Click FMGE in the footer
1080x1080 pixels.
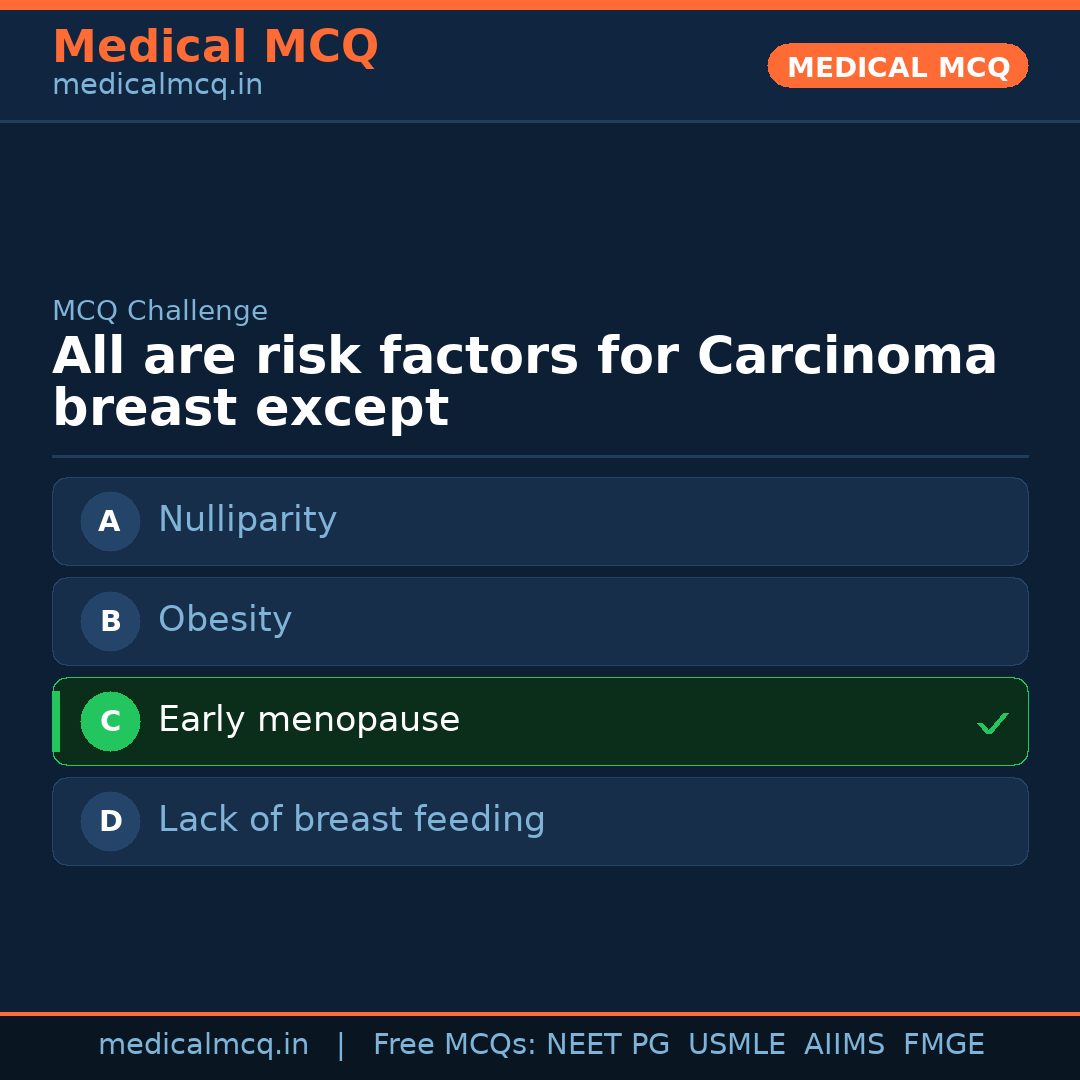[943, 1045]
